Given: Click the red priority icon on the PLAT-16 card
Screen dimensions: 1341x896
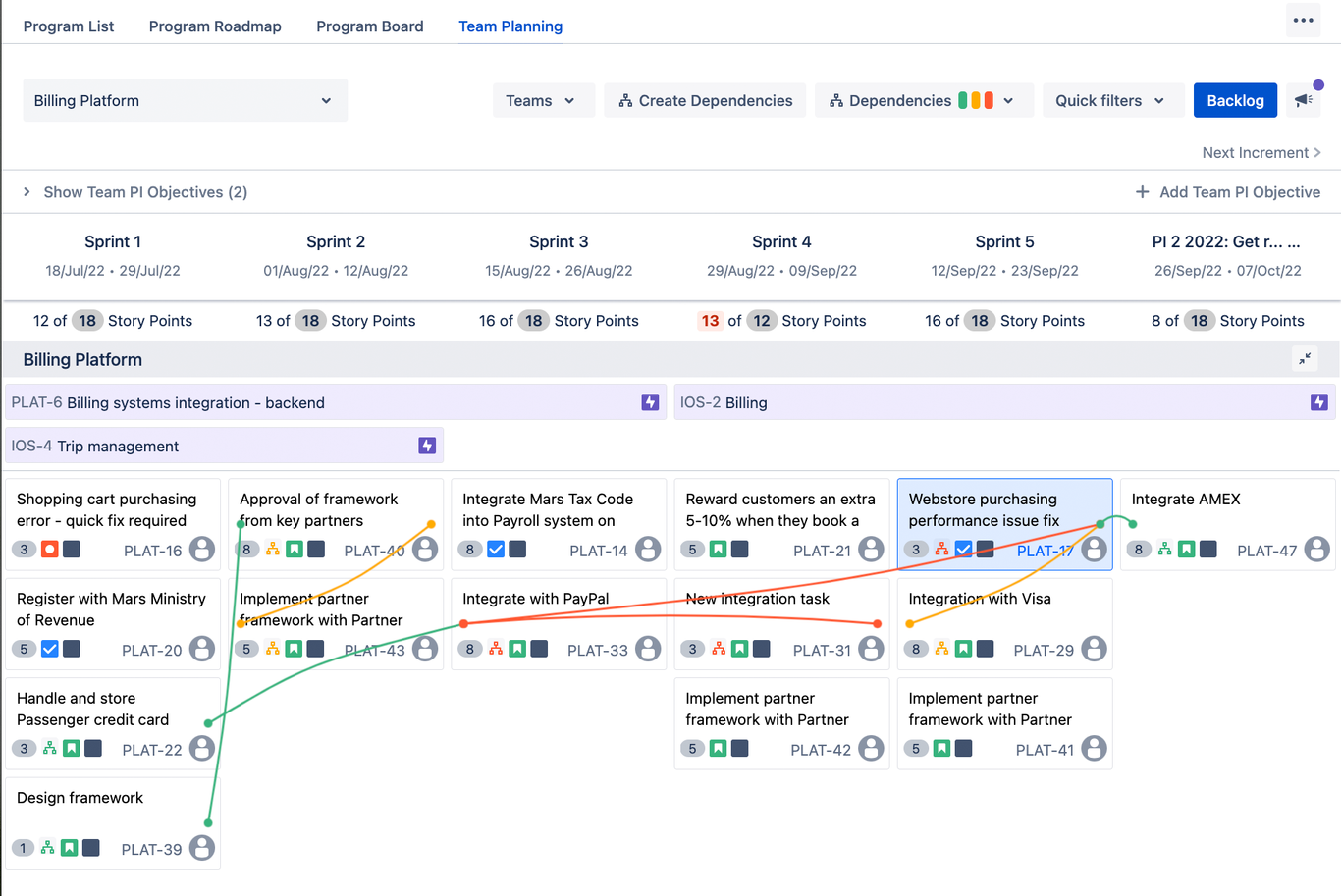Looking at the screenshot, I should [x=50, y=550].
